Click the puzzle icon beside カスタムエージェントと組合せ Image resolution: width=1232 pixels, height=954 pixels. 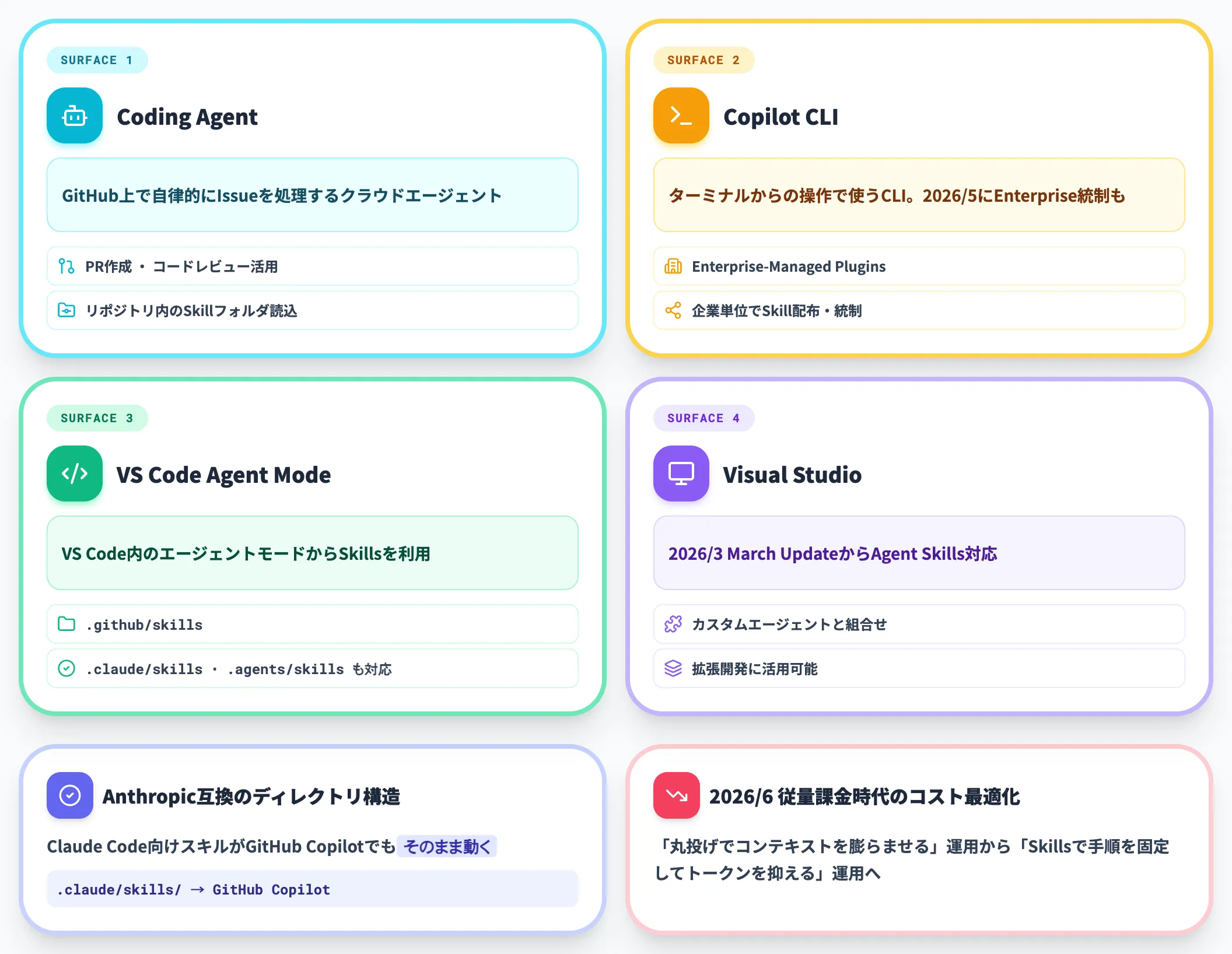pos(673,624)
